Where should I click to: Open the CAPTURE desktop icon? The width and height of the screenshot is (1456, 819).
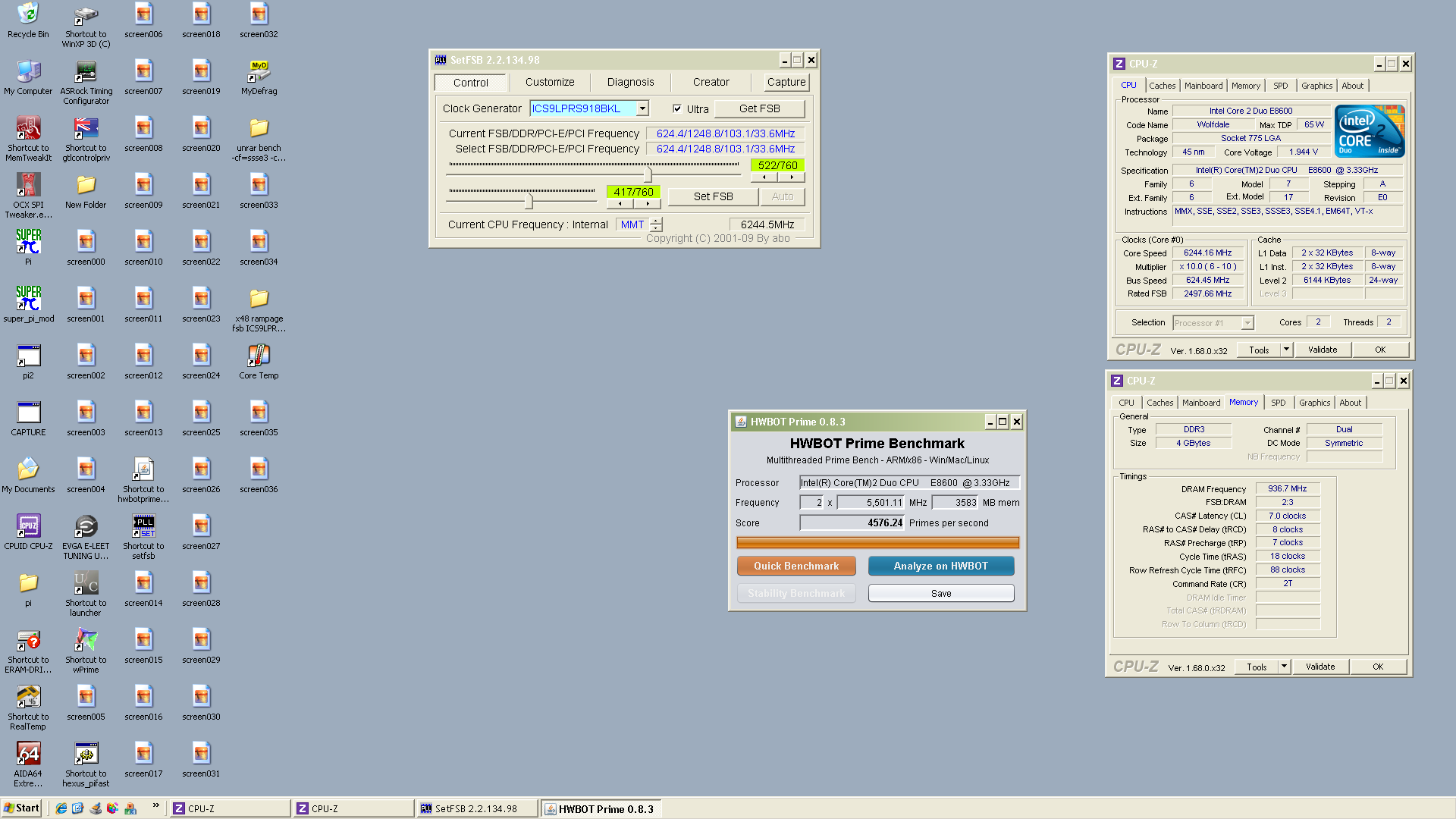(28, 419)
